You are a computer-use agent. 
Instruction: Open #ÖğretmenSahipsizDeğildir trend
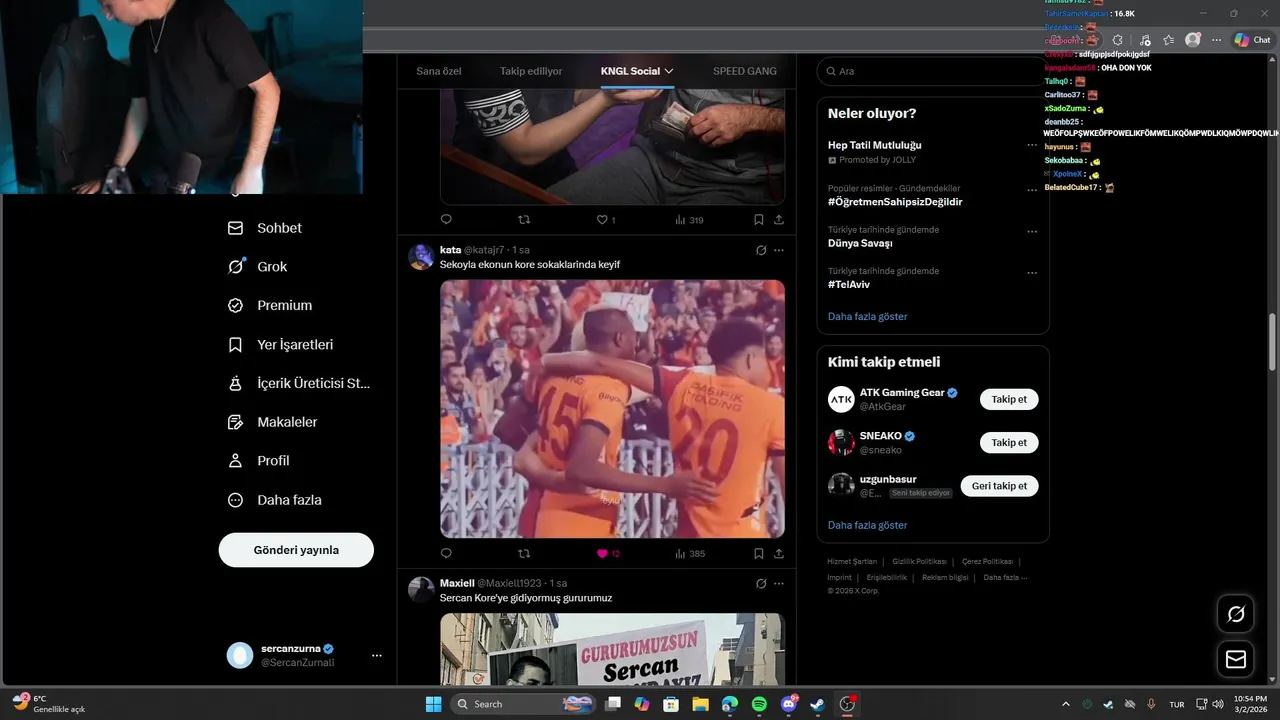tap(895, 202)
